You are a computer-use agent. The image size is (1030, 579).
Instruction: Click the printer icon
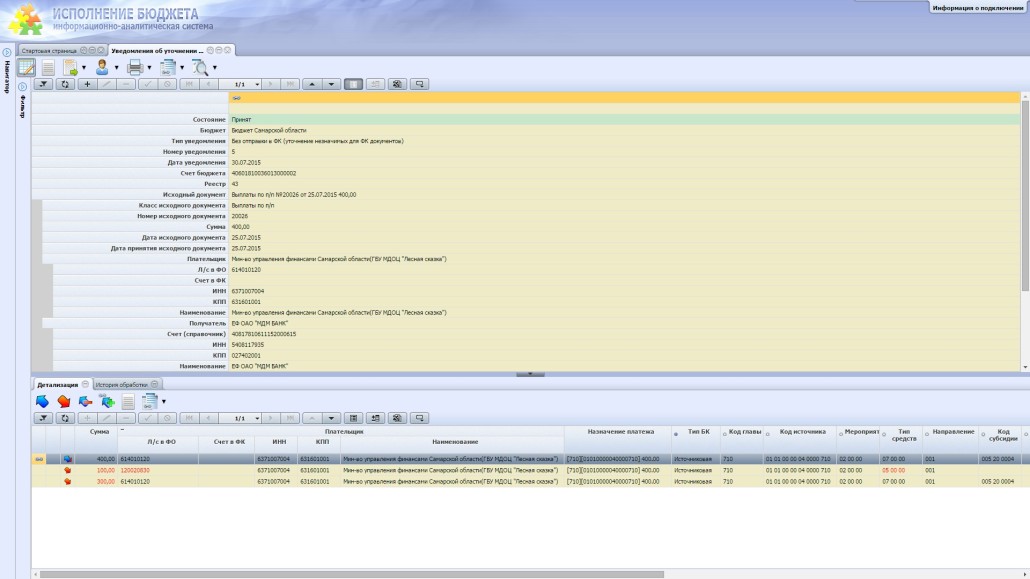pyautogui.click(x=135, y=67)
